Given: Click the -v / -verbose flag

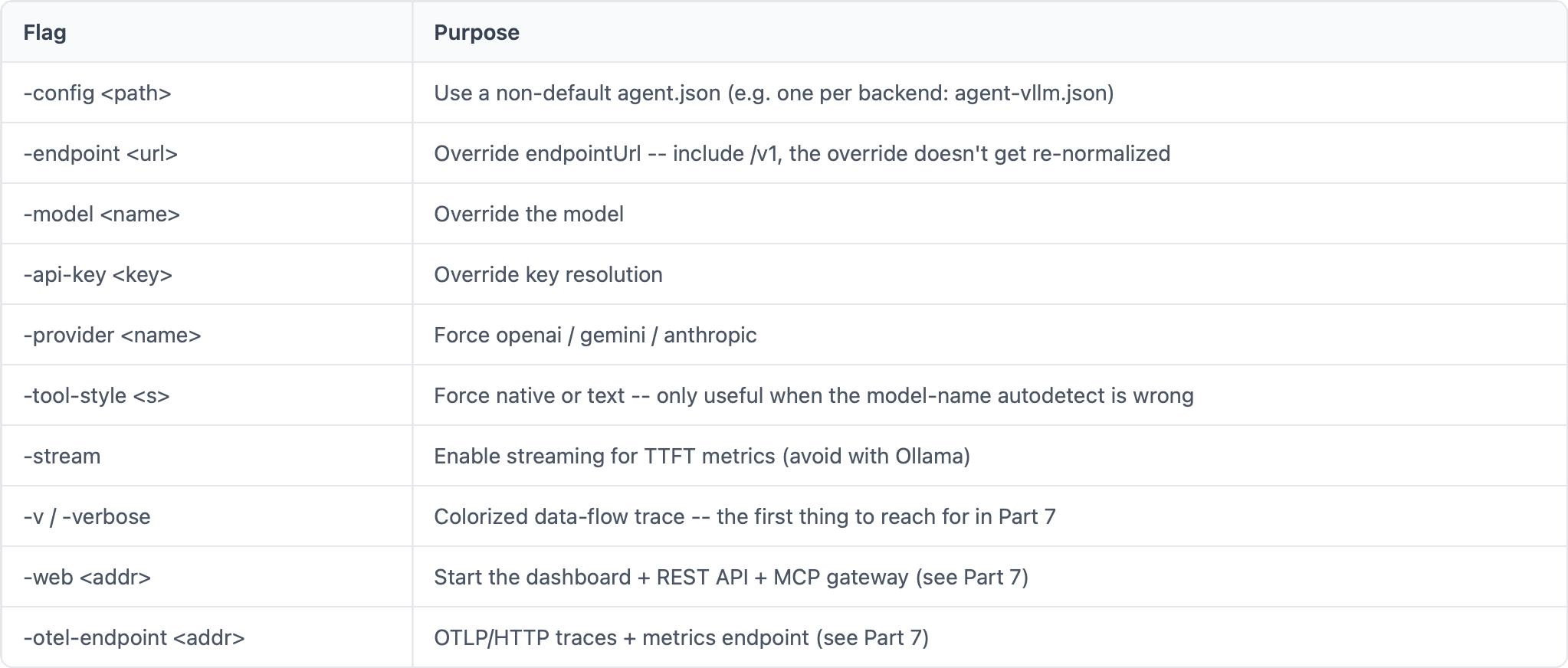Looking at the screenshot, I should click(x=87, y=516).
